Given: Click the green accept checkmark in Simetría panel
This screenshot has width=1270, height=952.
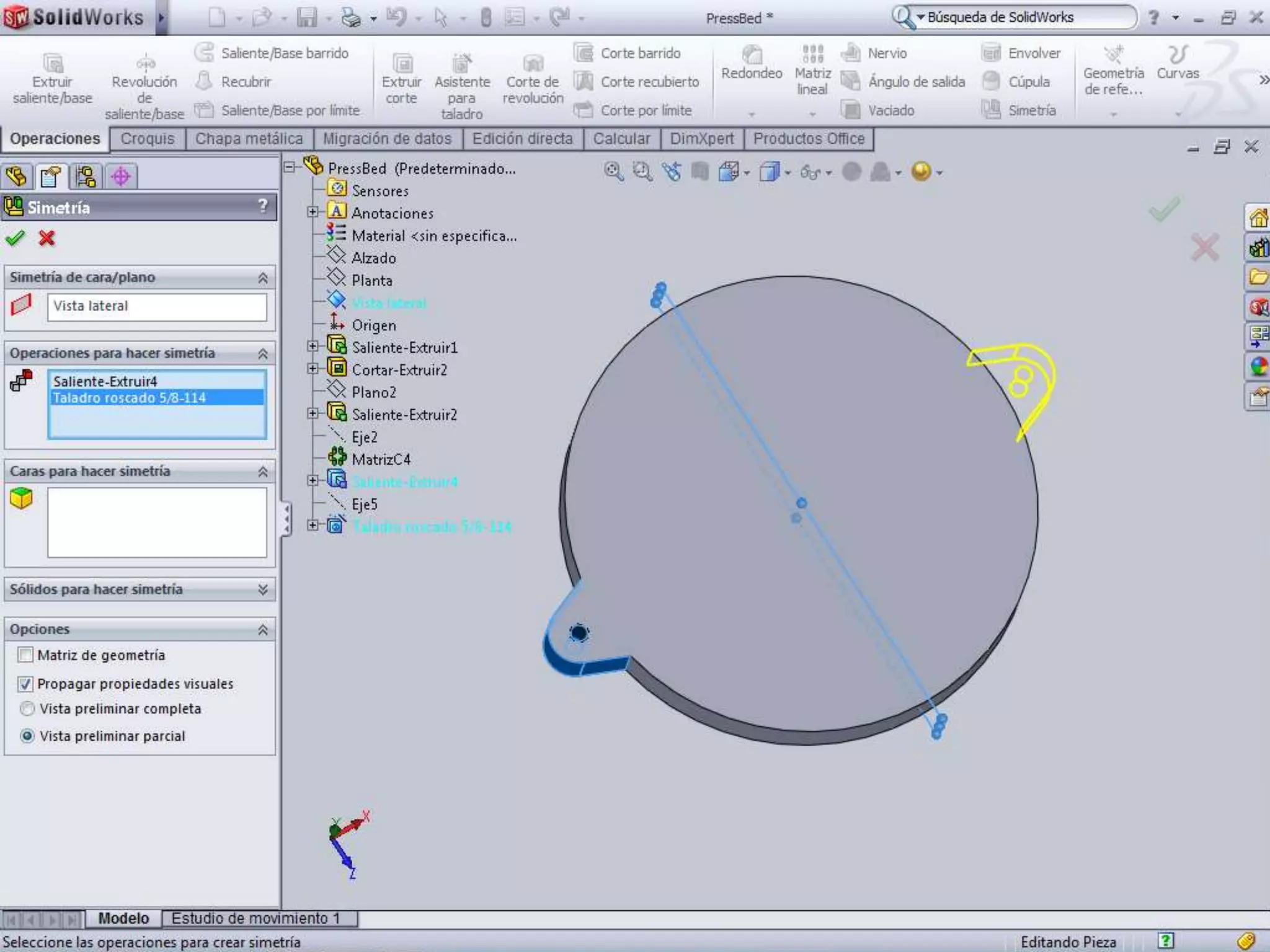Looking at the screenshot, I should (x=15, y=238).
